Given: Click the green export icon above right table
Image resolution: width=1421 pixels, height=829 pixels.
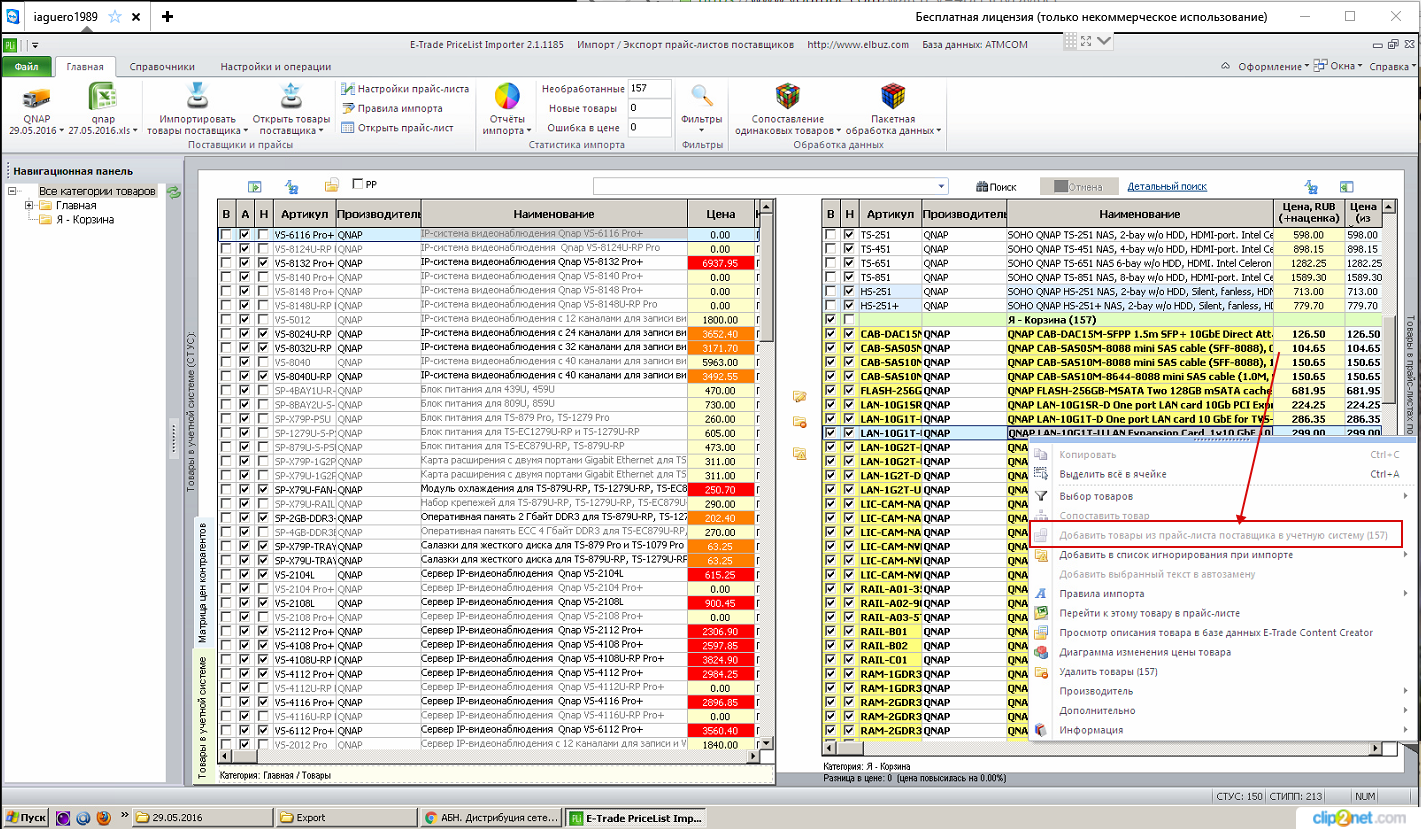Looking at the screenshot, I should pos(1347,186).
